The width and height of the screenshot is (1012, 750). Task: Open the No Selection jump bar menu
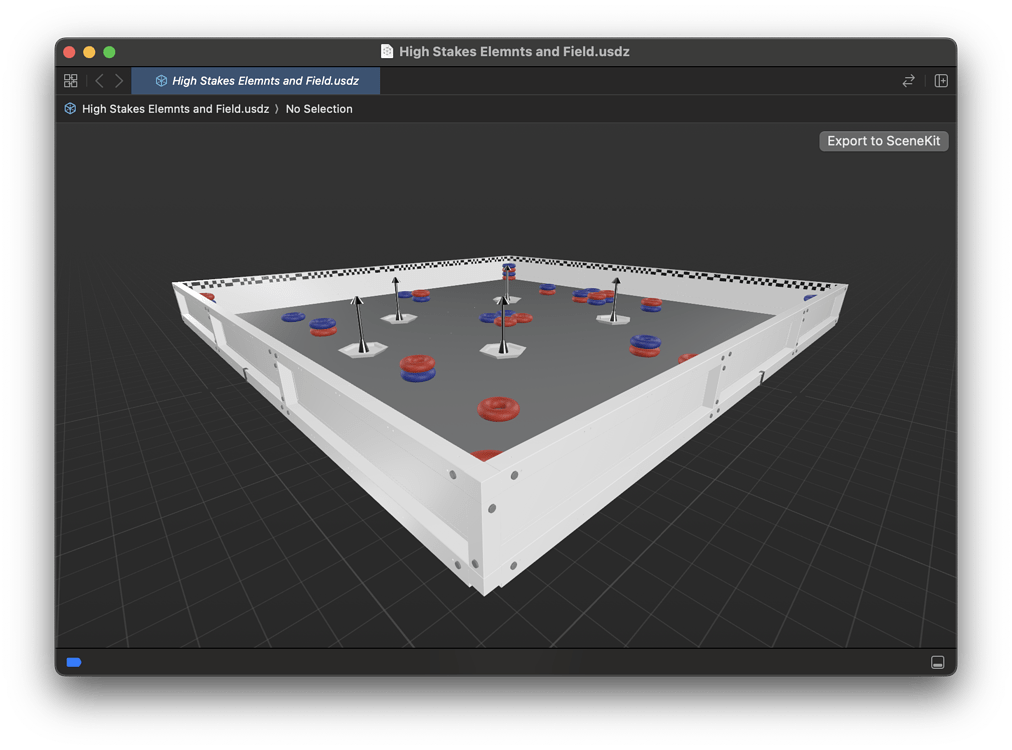(x=319, y=109)
